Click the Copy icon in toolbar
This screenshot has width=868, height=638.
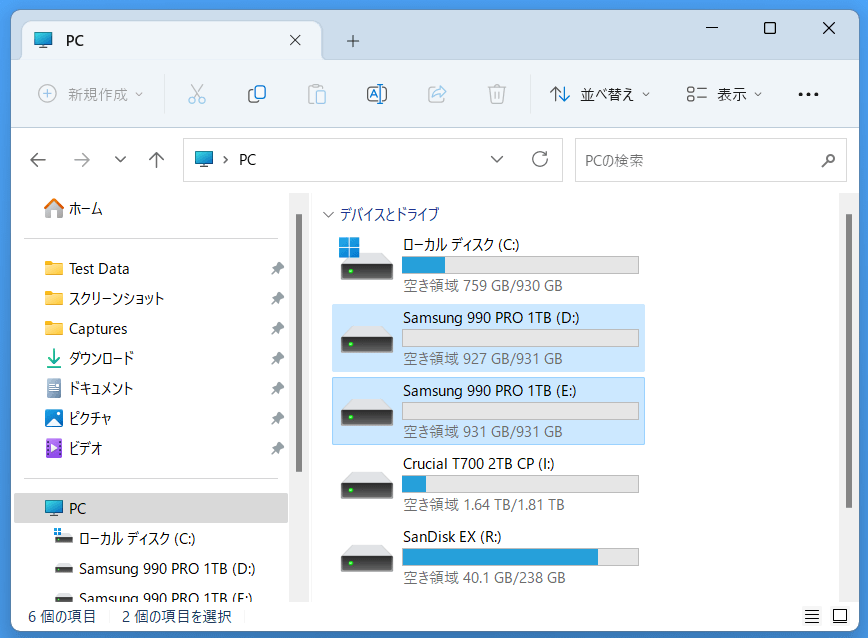[x=257, y=94]
